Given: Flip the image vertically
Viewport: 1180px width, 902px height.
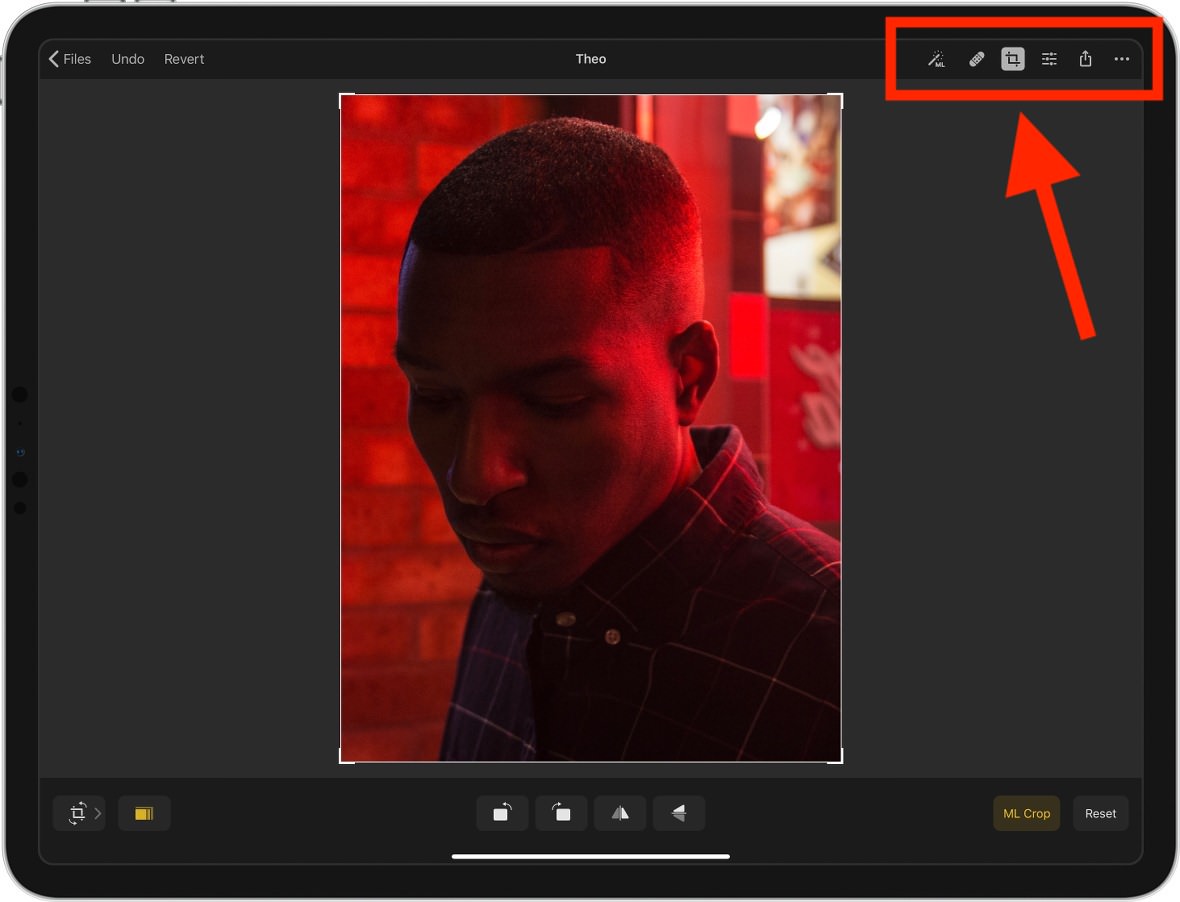Looking at the screenshot, I should [679, 813].
